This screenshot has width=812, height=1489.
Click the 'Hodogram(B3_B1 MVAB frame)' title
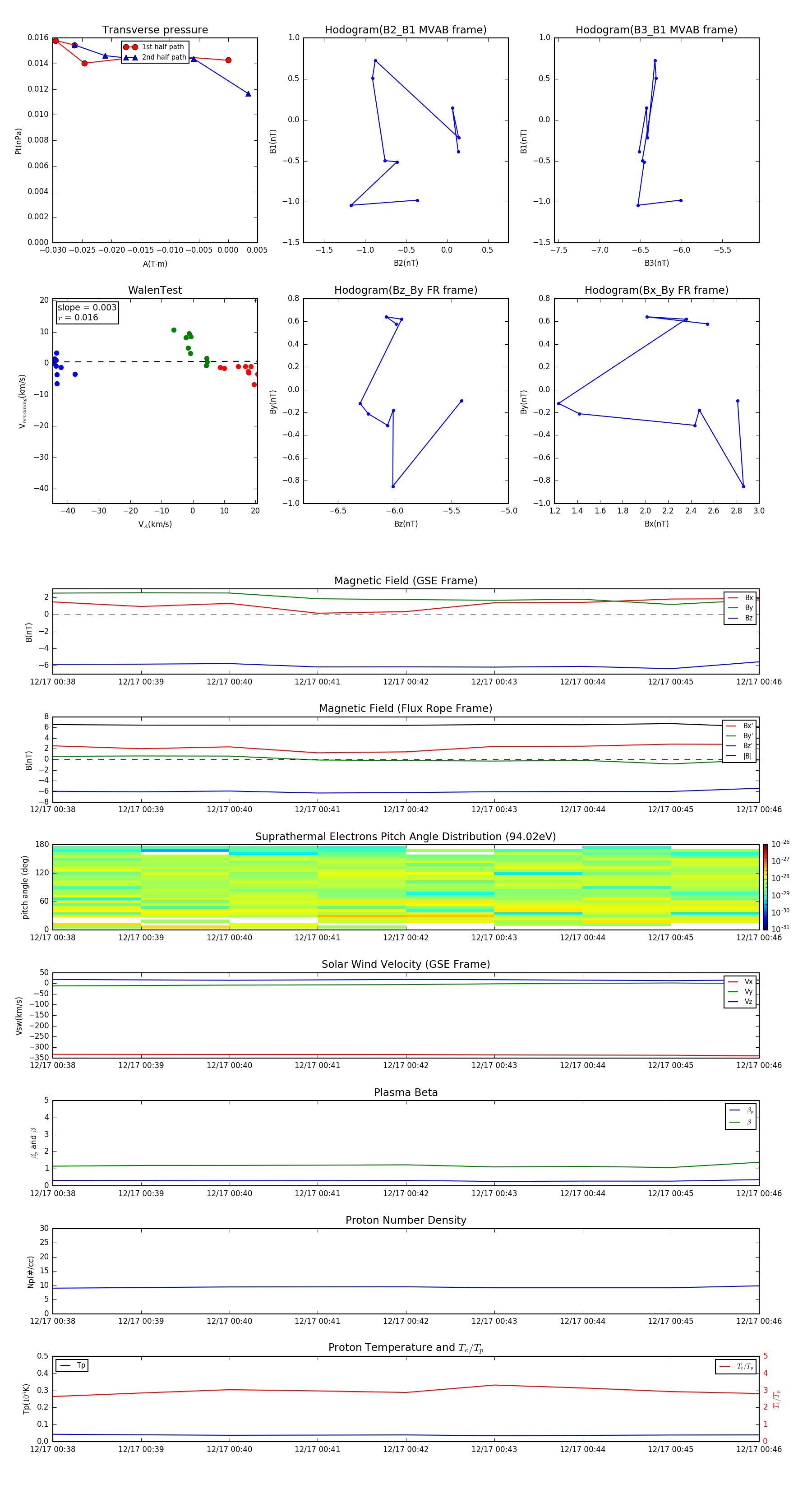pos(656,29)
